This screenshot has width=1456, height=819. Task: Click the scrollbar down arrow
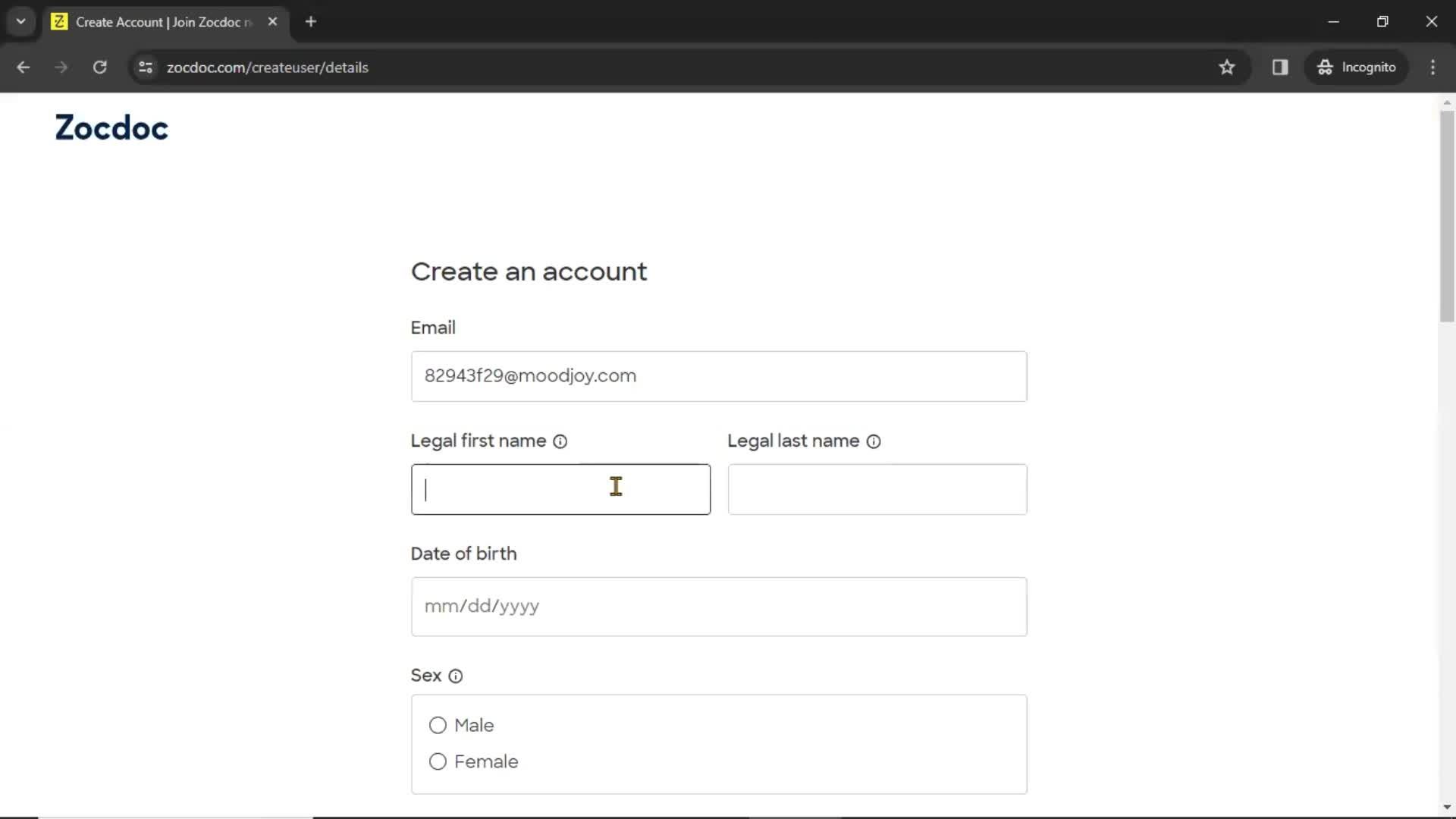(x=1447, y=808)
